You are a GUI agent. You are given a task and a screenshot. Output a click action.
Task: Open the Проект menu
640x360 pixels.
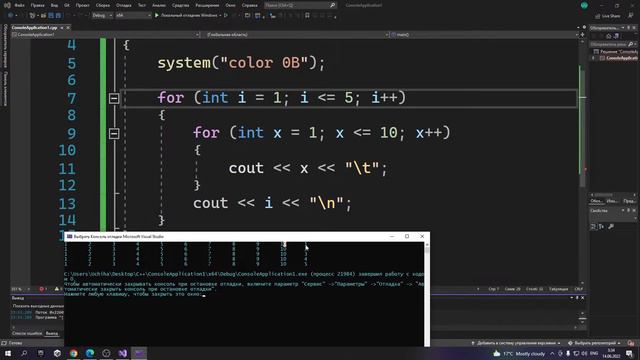click(82, 5)
